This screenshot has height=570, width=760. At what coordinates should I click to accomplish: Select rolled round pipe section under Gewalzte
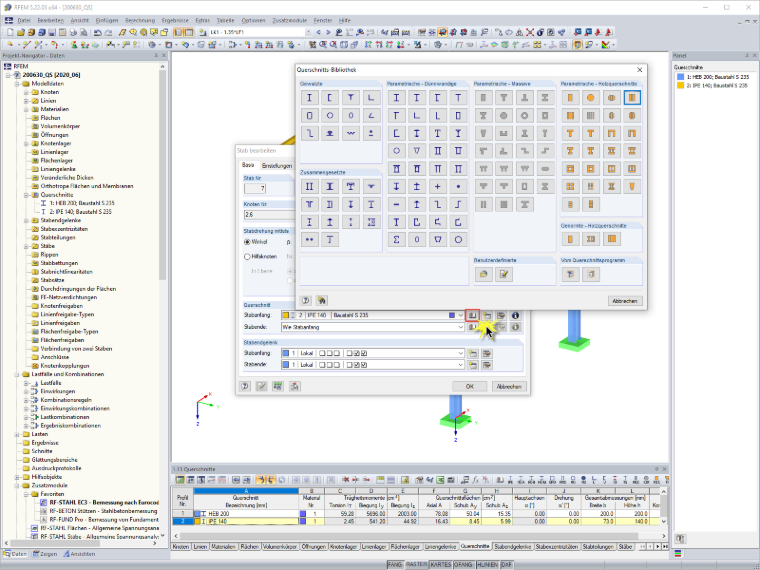pyautogui.click(x=330, y=115)
